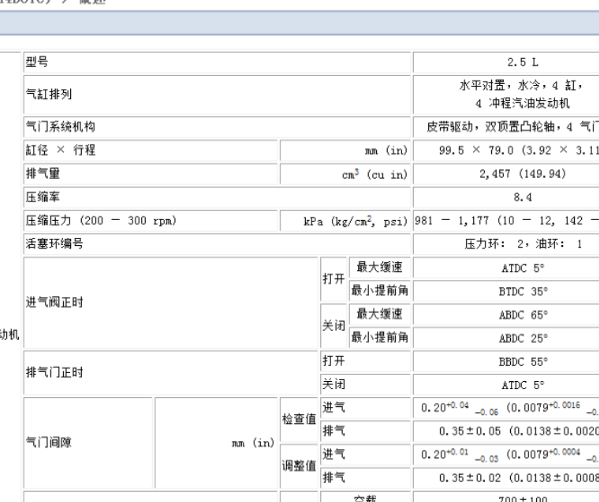Click the 0.35±0.05 exhaust check value
This screenshot has width=599, height=502.
click(519, 431)
